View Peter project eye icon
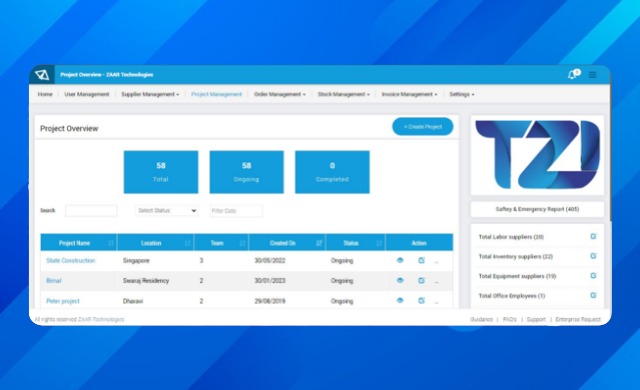Screen dimensions: 640x390 (x=400, y=300)
